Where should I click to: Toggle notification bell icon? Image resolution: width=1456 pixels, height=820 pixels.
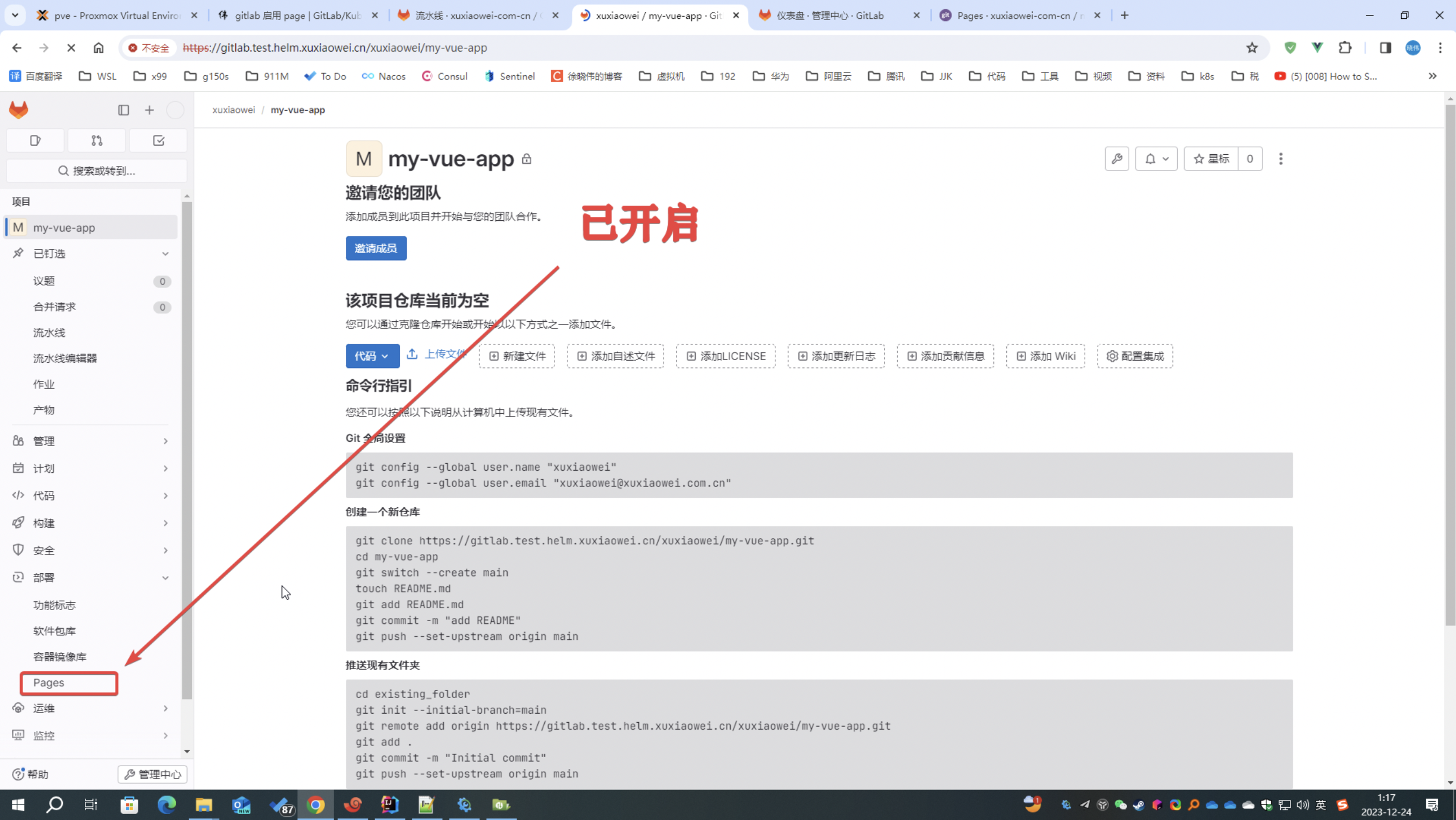(x=1154, y=159)
